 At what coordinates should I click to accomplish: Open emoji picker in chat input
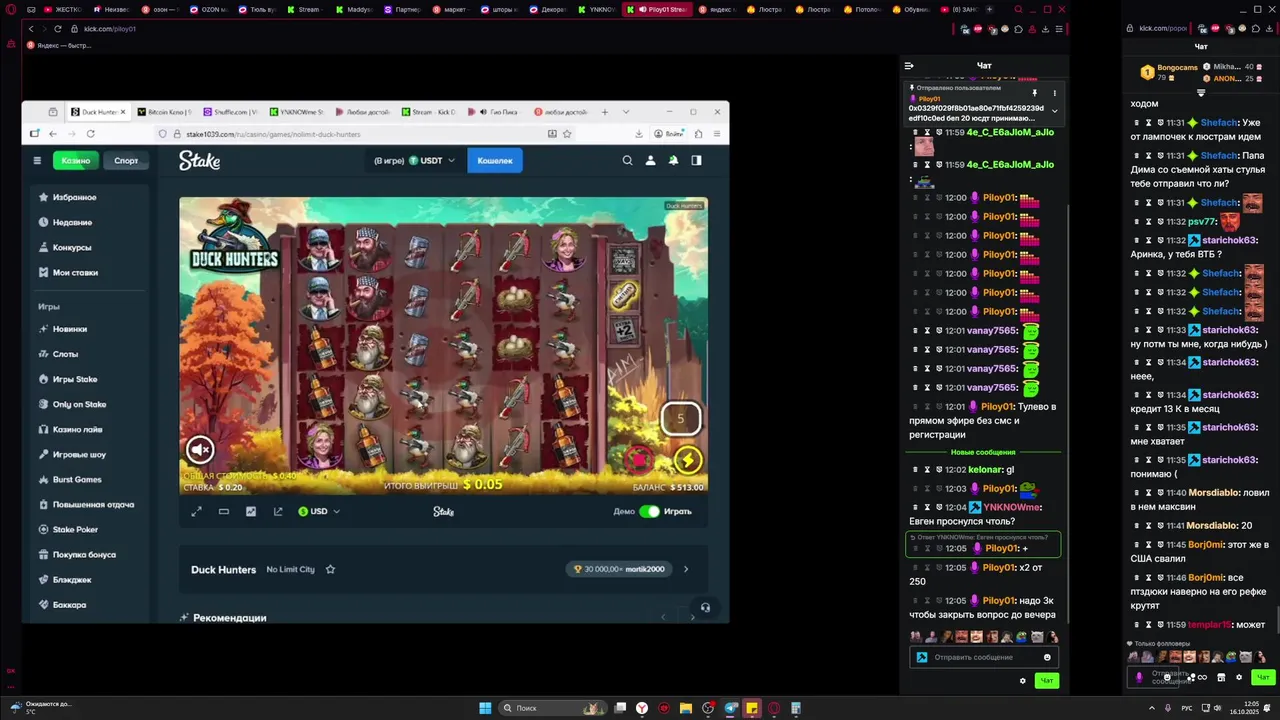1047,657
